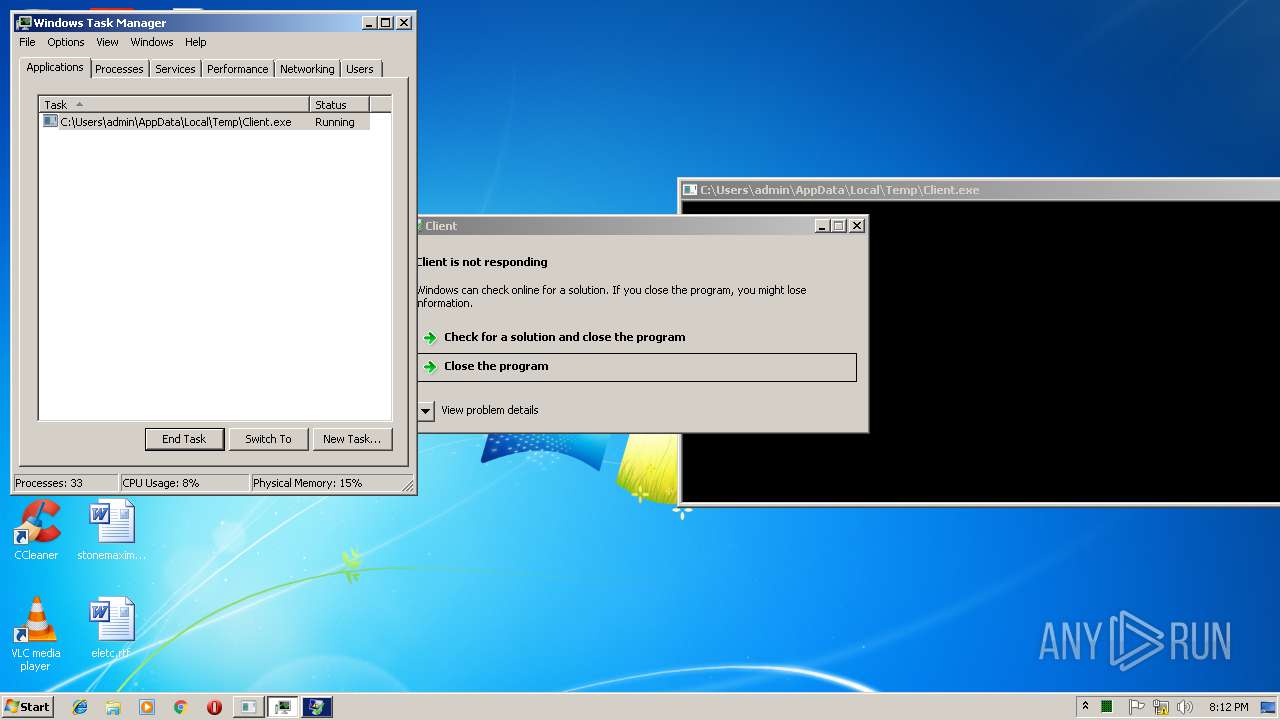Viewport: 1280px width, 720px height.
Task: Click the View problem details label
Action: pyautogui.click(x=490, y=410)
